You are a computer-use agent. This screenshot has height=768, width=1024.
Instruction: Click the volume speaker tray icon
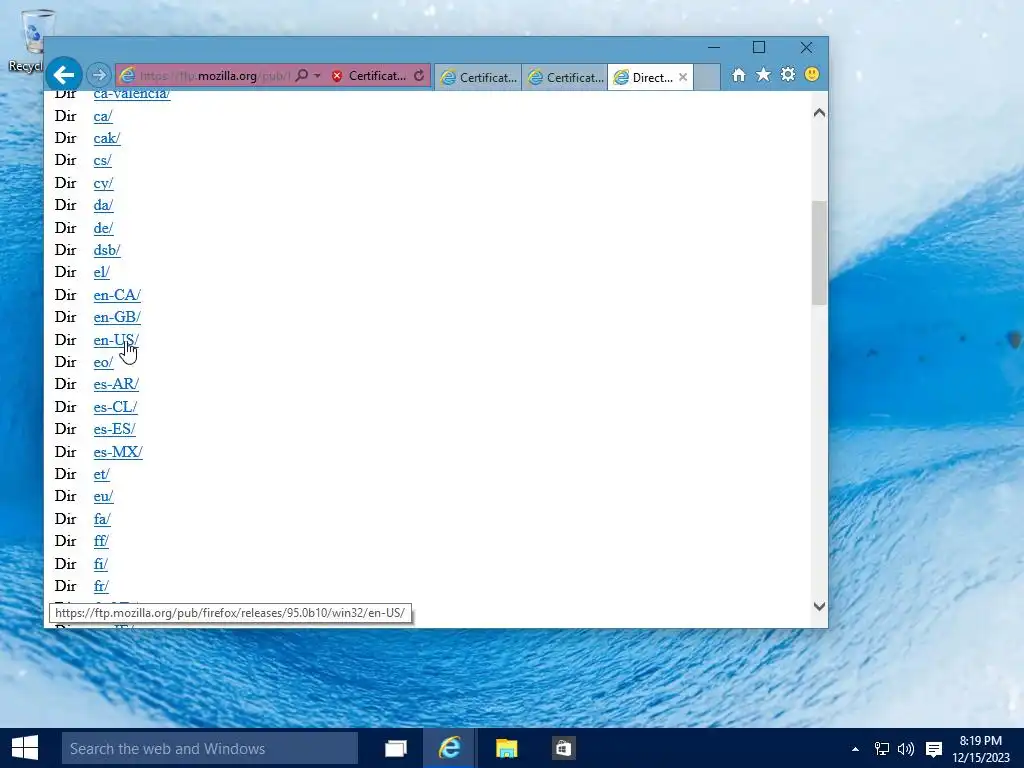click(x=906, y=749)
